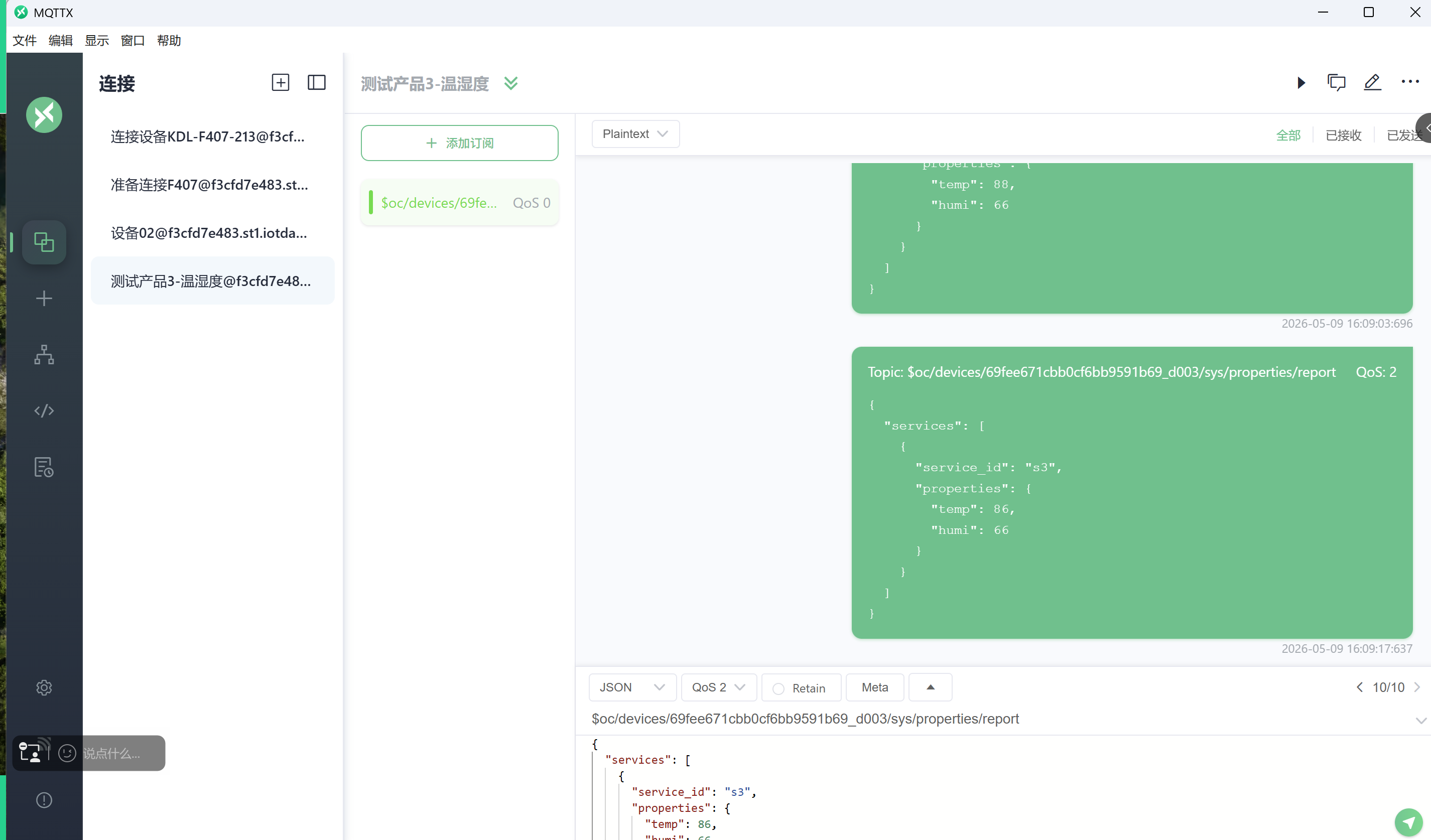Close the MQTTX window

tap(1414, 13)
